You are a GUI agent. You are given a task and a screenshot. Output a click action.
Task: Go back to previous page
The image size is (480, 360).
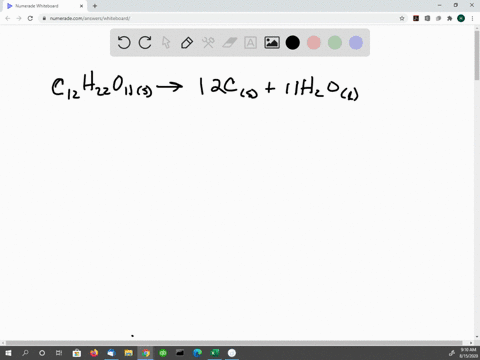pos(8,18)
